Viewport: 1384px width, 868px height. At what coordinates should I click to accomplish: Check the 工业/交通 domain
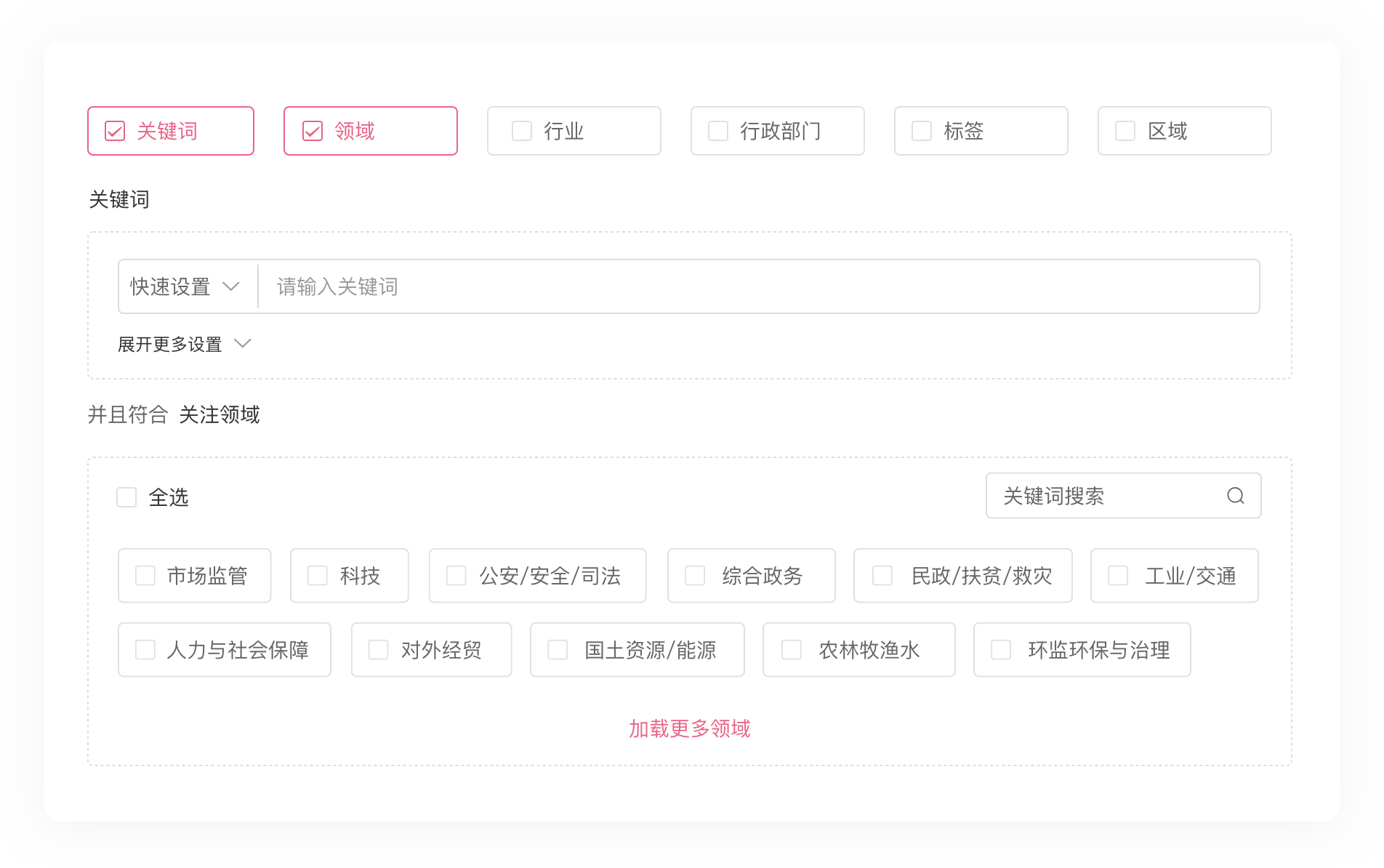click(x=1118, y=576)
